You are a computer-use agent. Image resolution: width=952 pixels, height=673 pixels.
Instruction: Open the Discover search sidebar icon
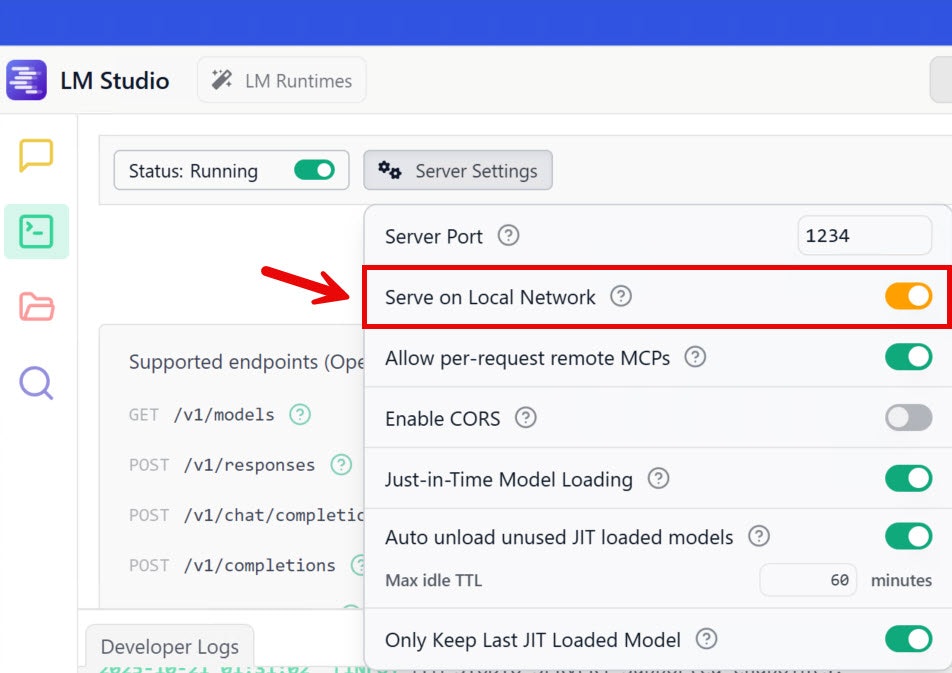(x=36, y=383)
